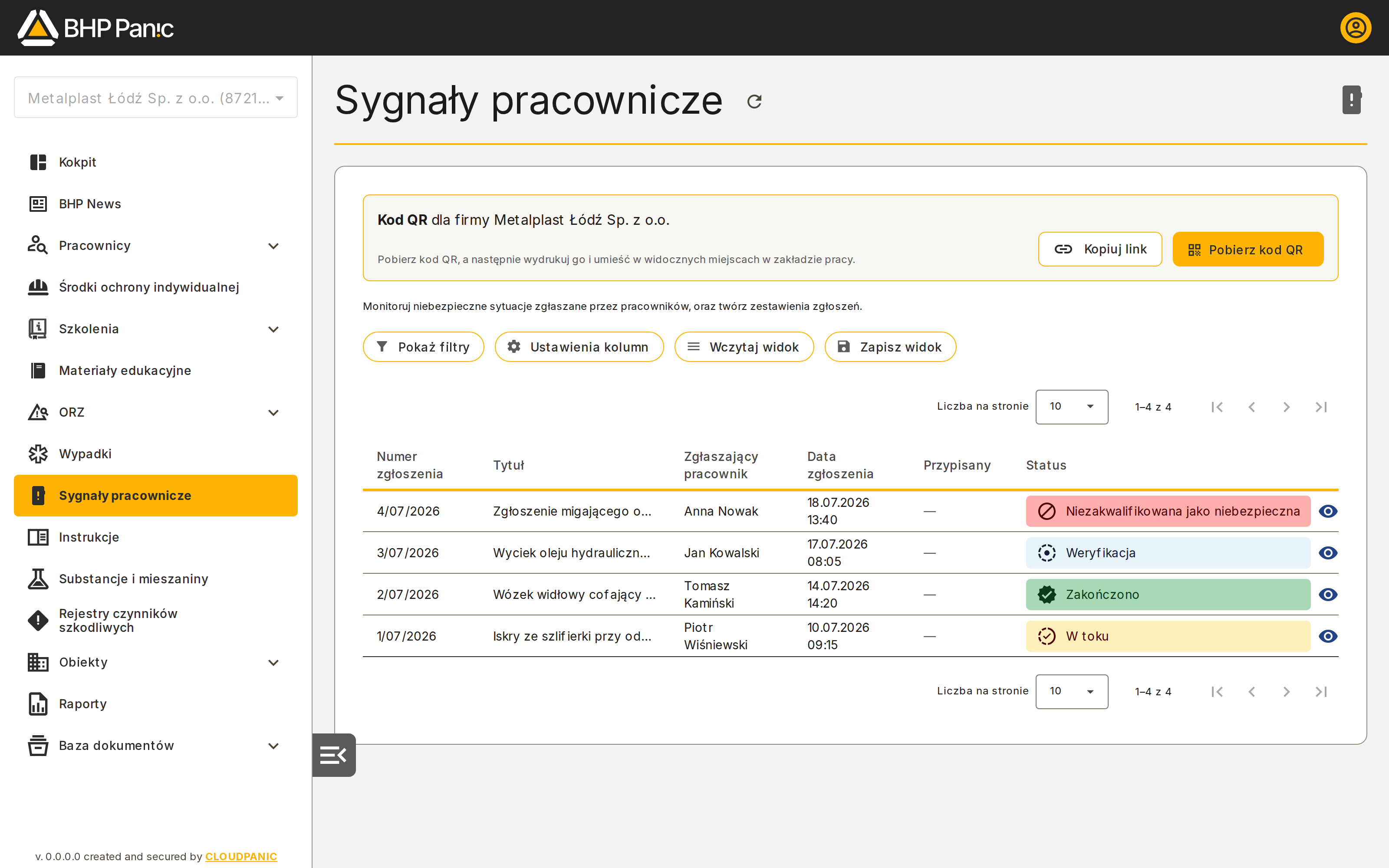Image resolution: width=1389 pixels, height=868 pixels.
Task: Open Wypadki in the sidebar
Action: (x=155, y=454)
